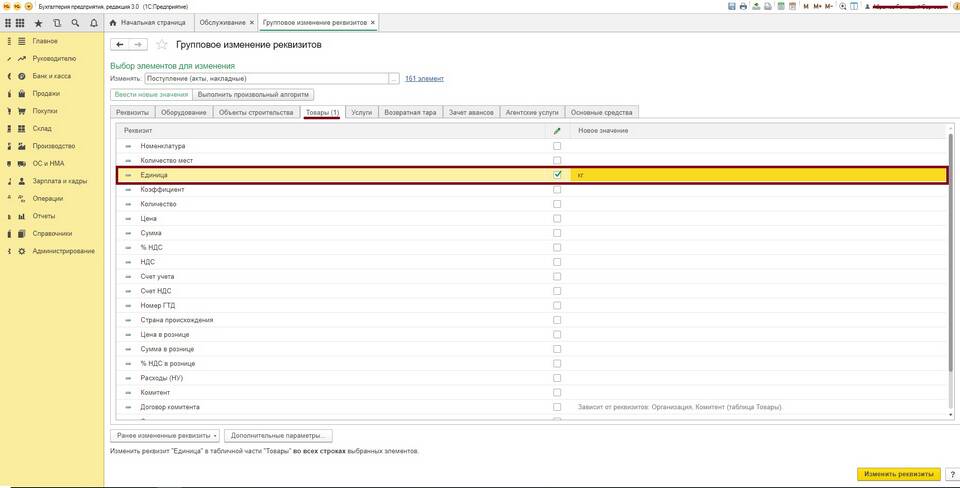Enable the Номенклатура attribute checkbox
Screen dimensions: 960x488
[x=557, y=146]
